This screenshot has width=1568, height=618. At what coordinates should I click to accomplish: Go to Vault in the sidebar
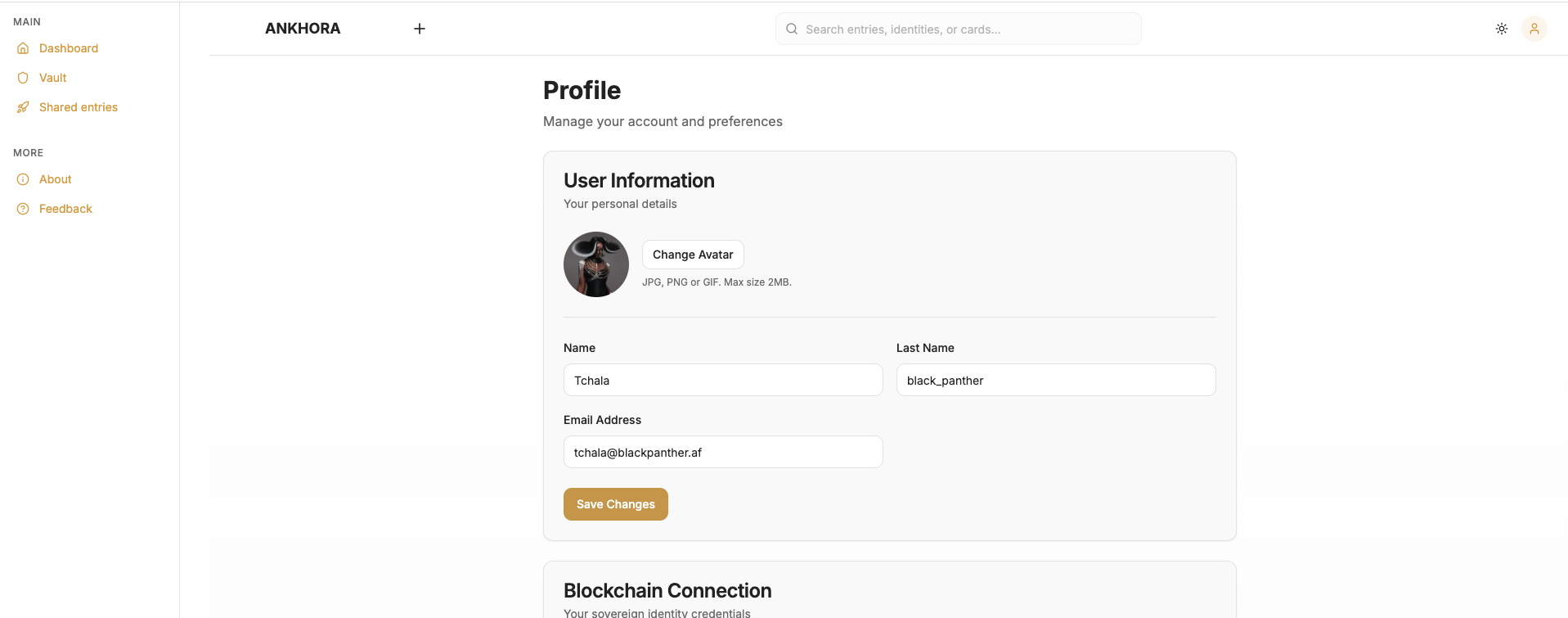click(x=53, y=78)
